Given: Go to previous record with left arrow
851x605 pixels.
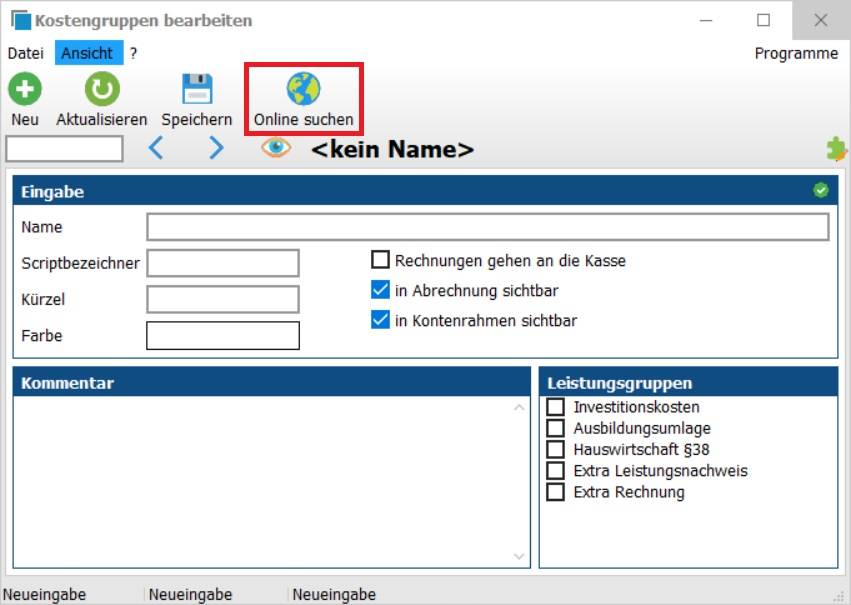Looking at the screenshot, I should (x=156, y=149).
